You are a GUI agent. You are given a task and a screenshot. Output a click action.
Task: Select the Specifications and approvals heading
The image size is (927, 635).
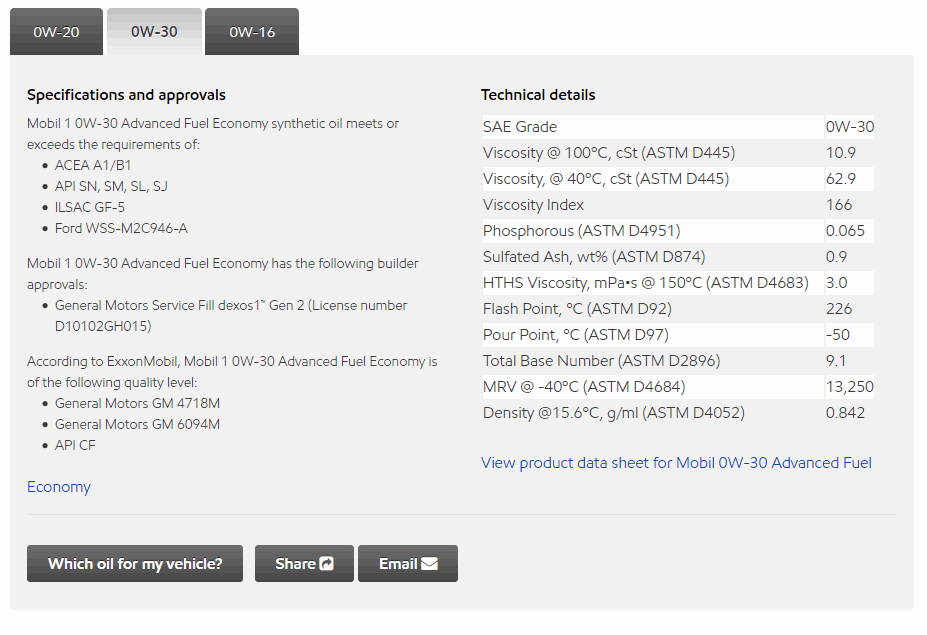coord(127,95)
